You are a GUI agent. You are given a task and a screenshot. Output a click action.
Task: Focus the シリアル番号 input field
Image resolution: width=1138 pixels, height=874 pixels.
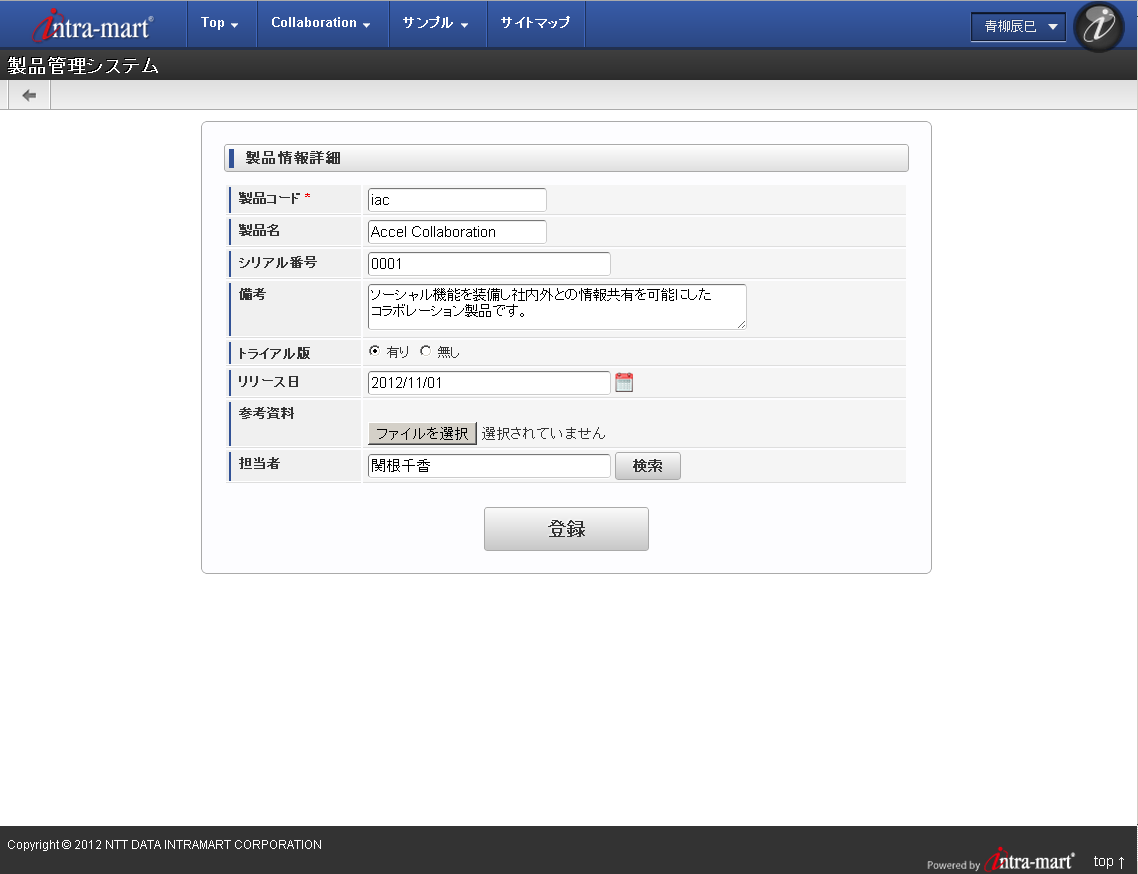pyautogui.click(x=489, y=264)
